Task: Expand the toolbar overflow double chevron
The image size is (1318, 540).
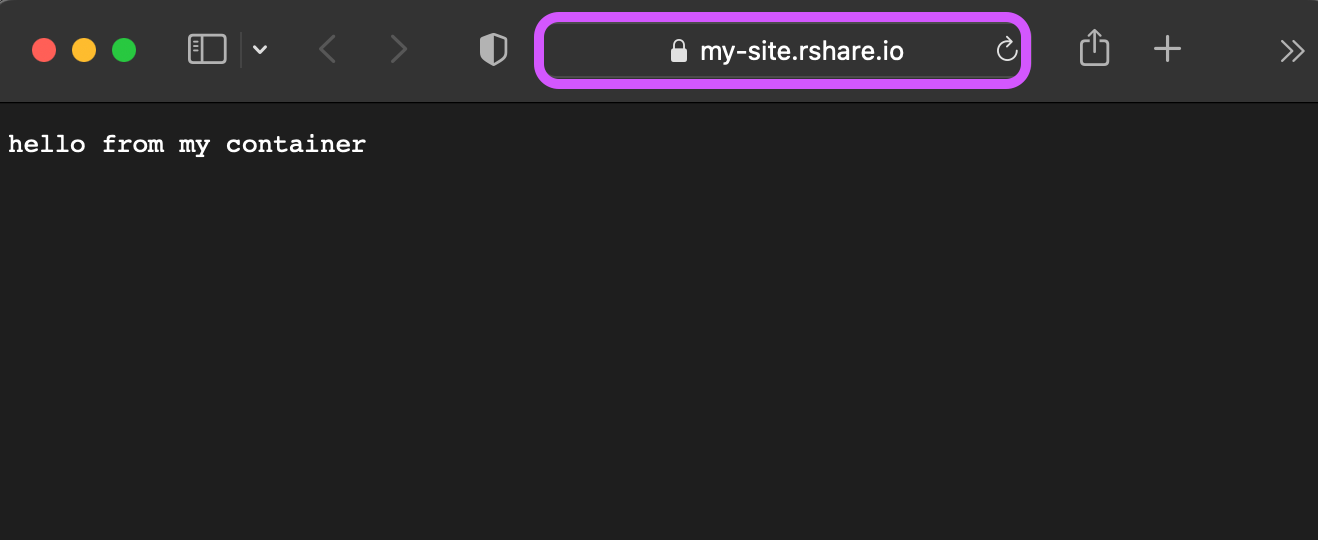Action: point(1292,50)
